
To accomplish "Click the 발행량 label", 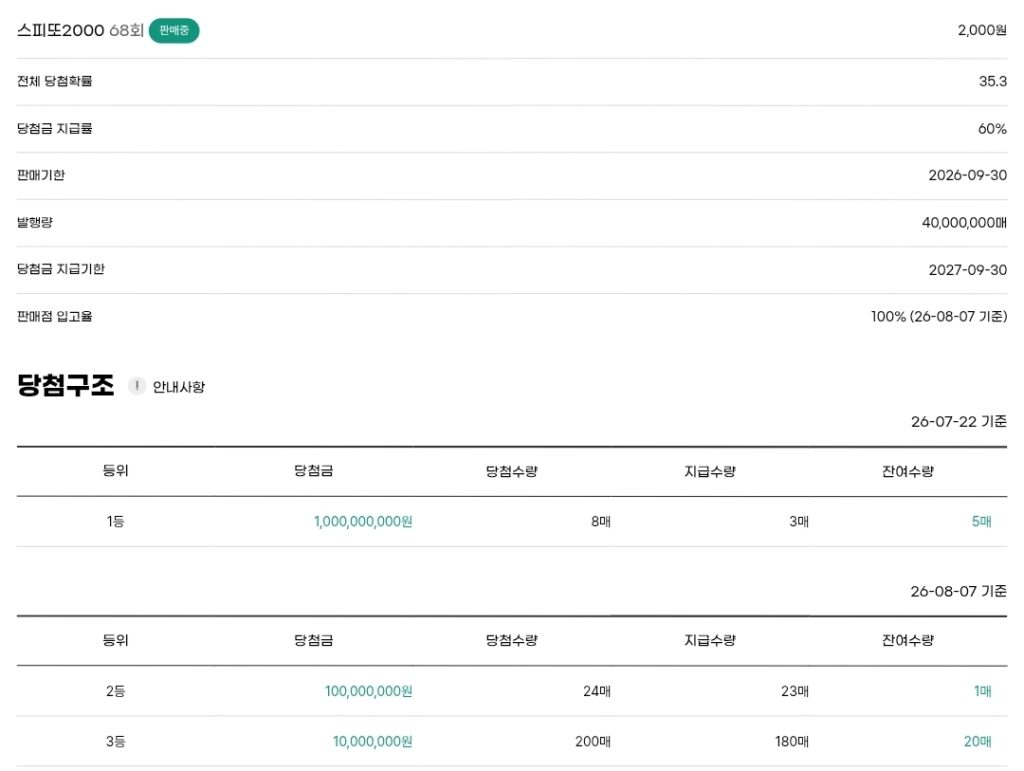I will pyautogui.click(x=35, y=223).
